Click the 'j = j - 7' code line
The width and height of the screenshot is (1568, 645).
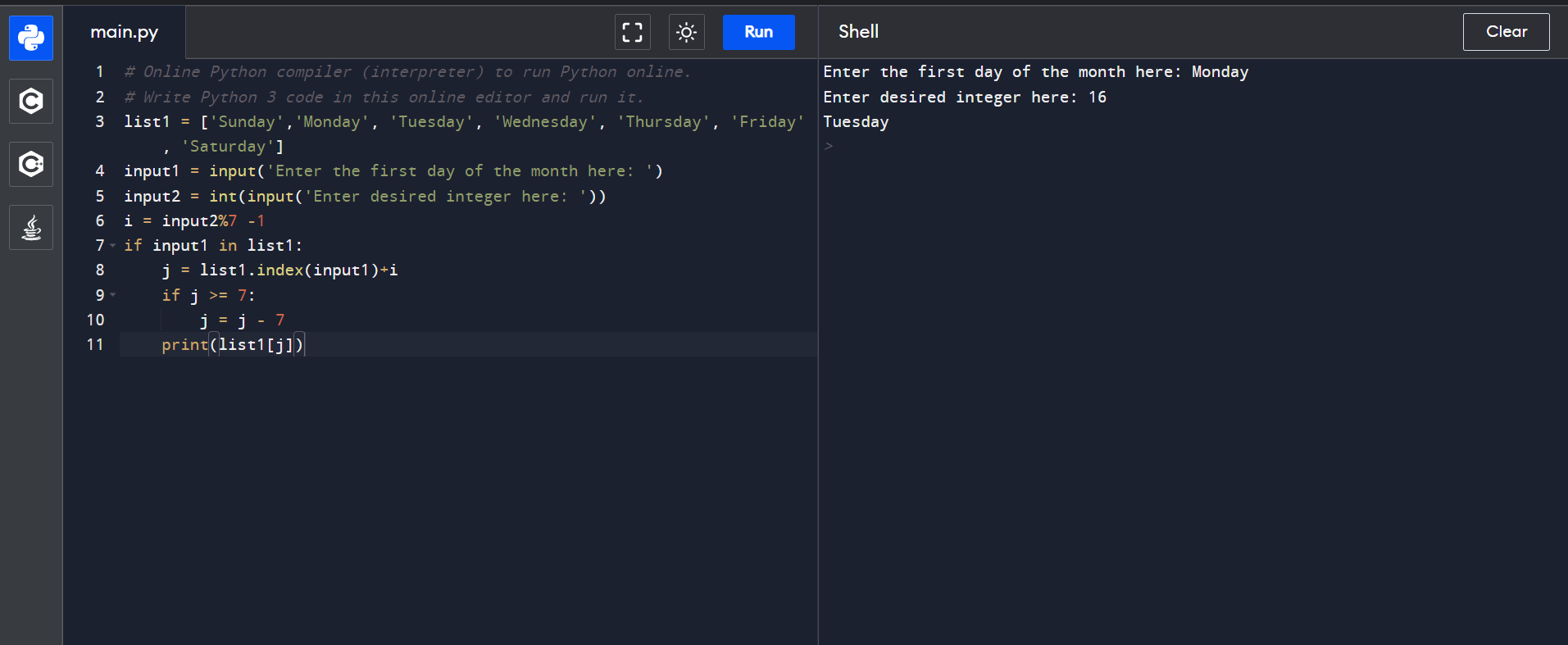[242, 320]
